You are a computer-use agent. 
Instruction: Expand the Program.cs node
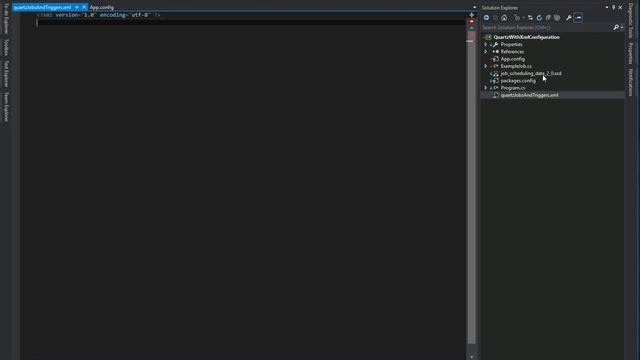(x=486, y=88)
